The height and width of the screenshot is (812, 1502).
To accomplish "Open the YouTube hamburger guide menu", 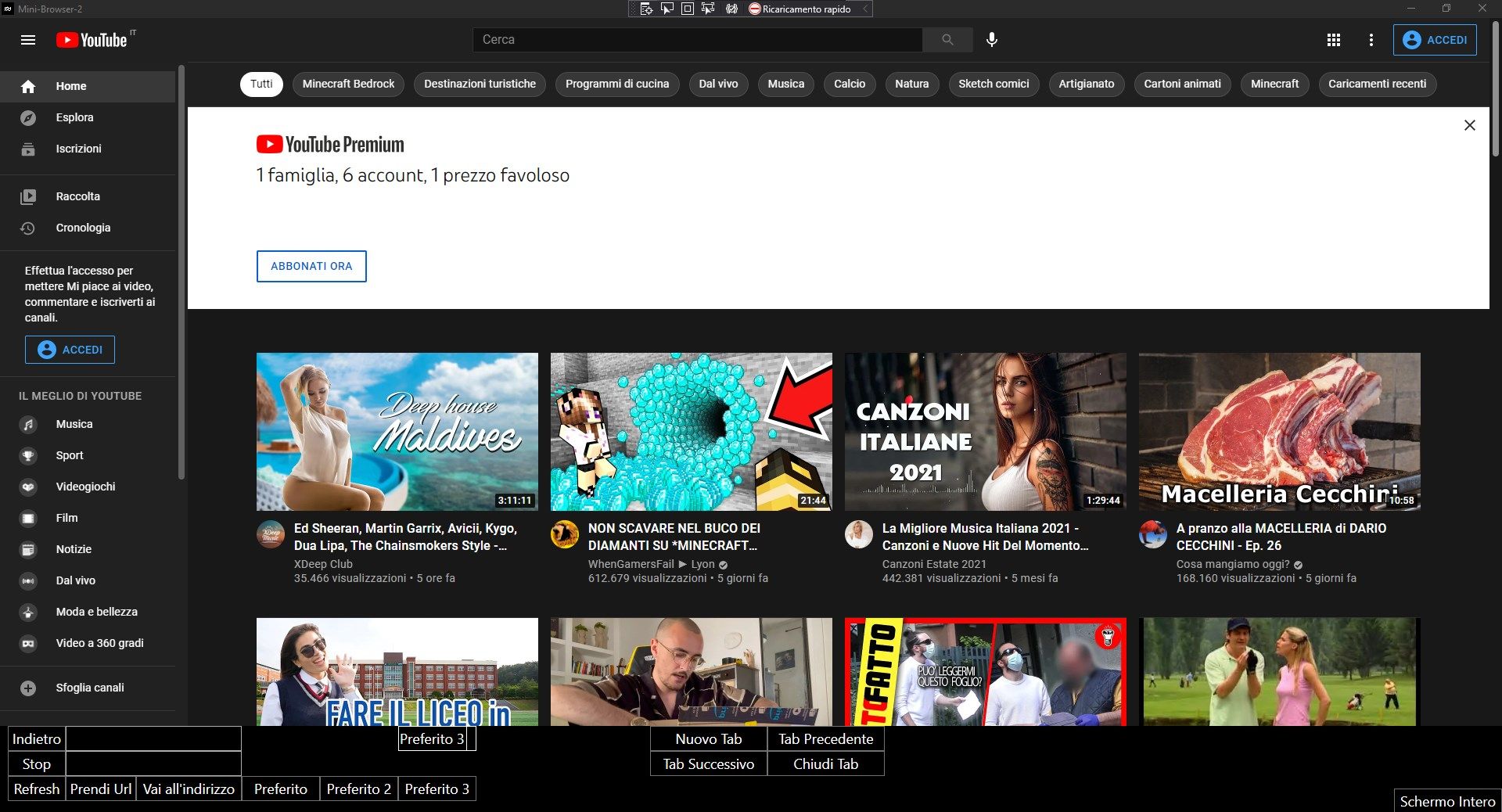I will coord(28,40).
